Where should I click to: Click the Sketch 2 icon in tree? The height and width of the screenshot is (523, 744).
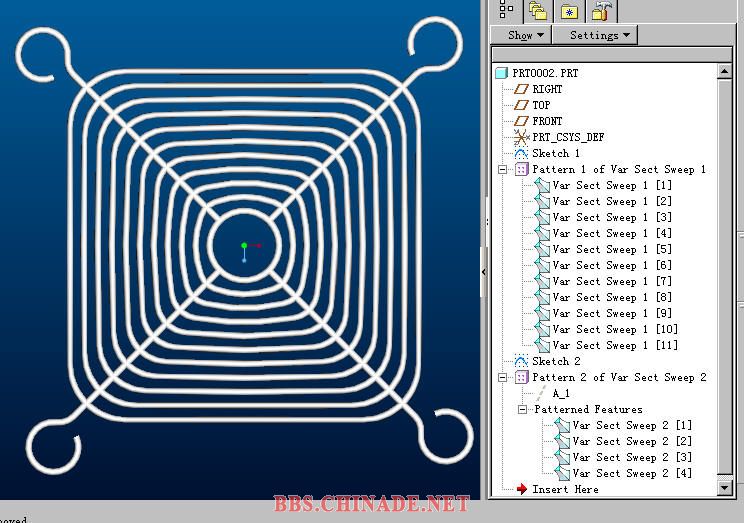coord(520,361)
